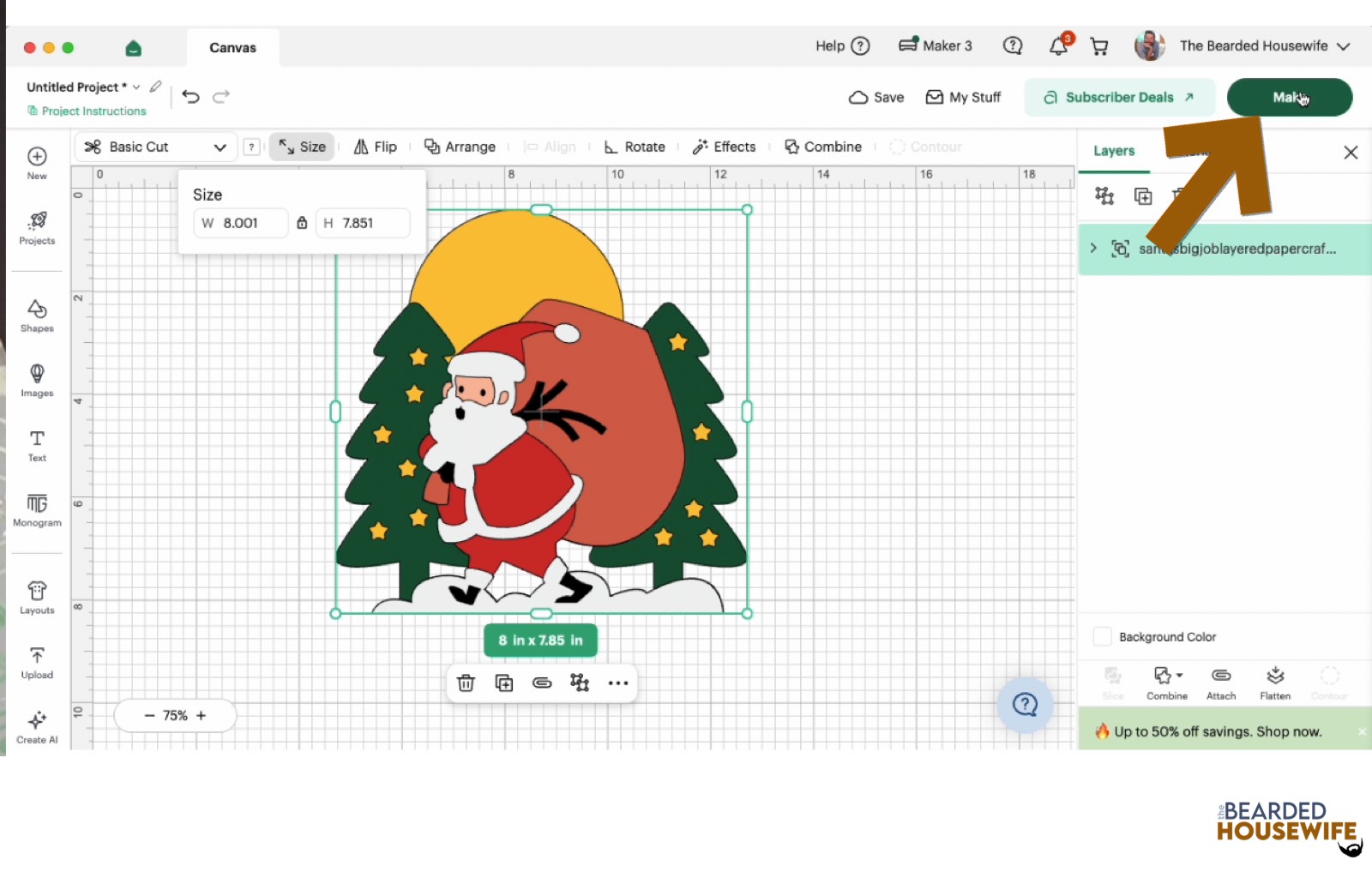Rename project with pencil icon
Viewport: 1372px width, 872px height.
[155, 87]
